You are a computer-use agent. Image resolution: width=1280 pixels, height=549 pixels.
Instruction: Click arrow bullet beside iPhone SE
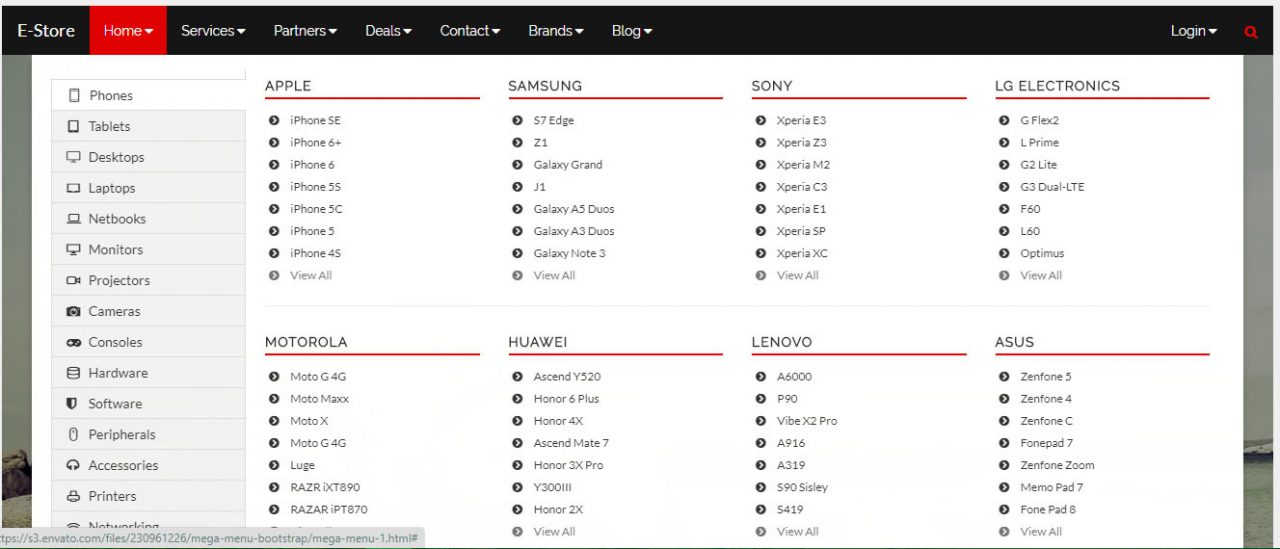[274, 120]
